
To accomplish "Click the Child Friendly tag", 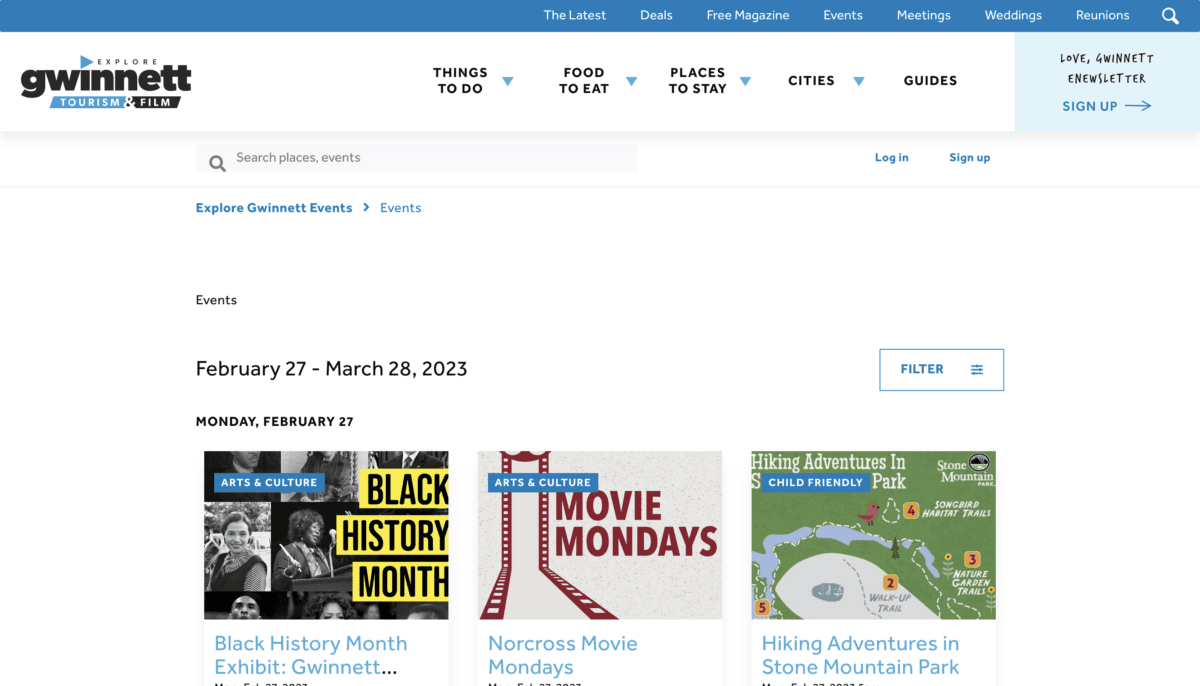I will pos(816,482).
